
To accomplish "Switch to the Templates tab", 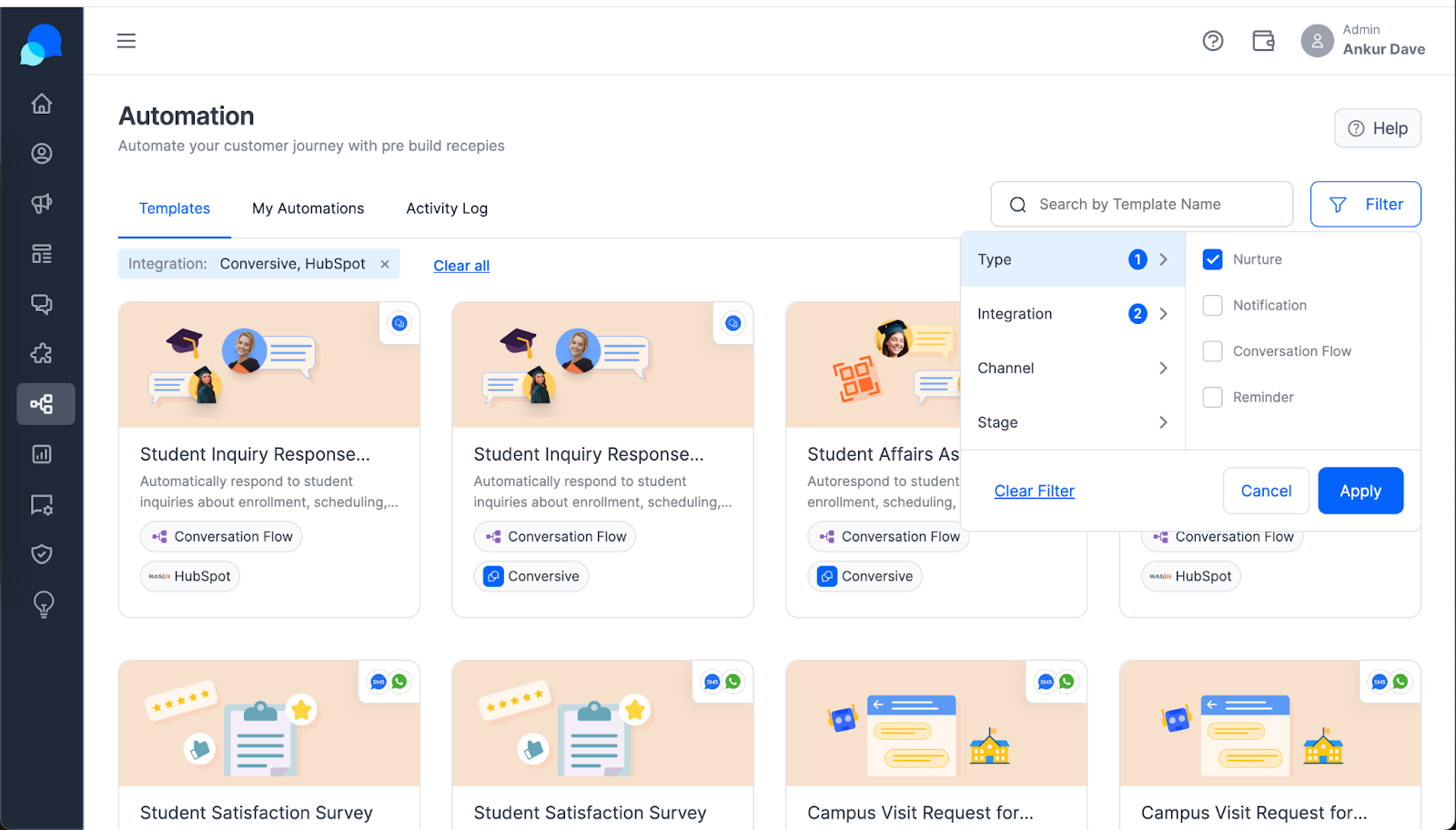I will click(175, 208).
